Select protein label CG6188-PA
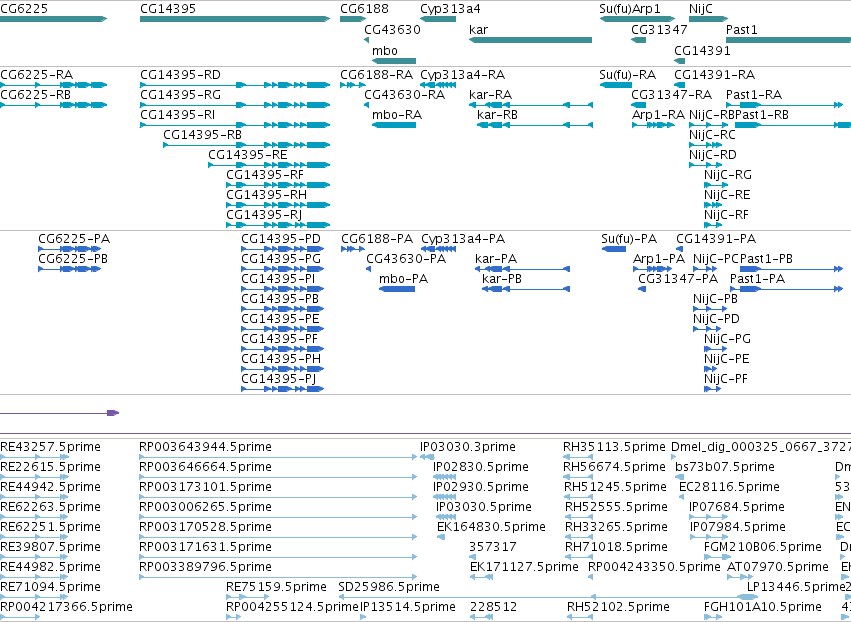Image resolution: width=851 pixels, height=622 pixels. pos(377,239)
